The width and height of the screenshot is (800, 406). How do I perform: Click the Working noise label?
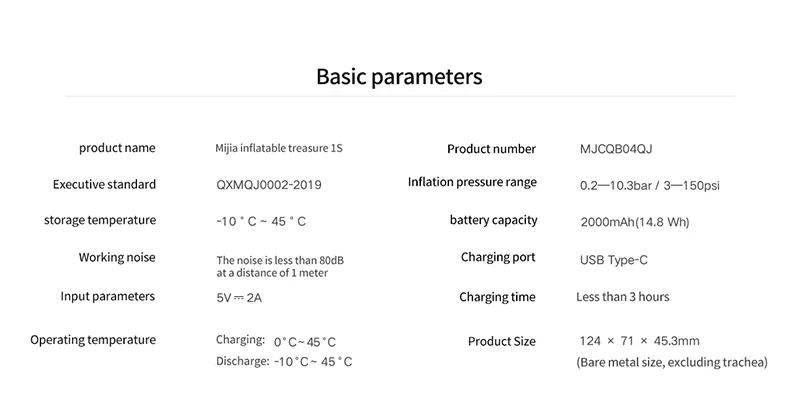(x=117, y=257)
